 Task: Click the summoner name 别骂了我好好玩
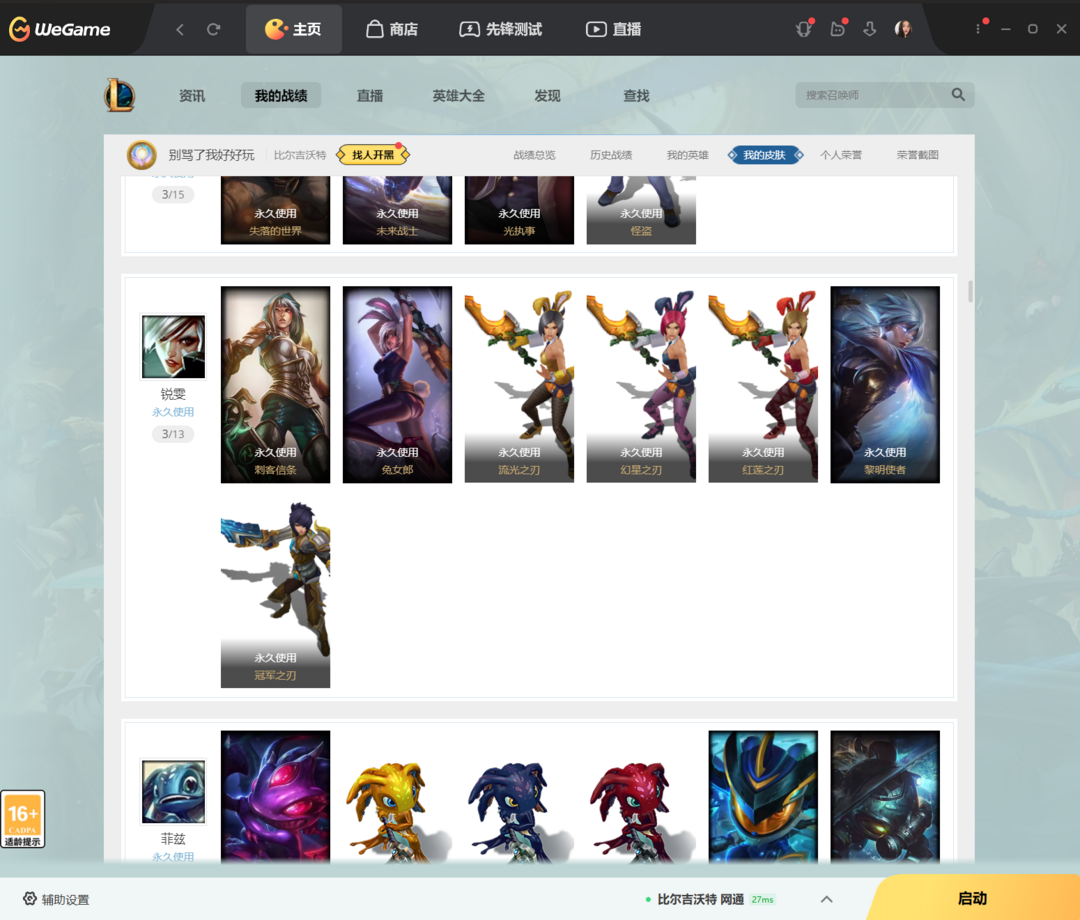[211, 155]
